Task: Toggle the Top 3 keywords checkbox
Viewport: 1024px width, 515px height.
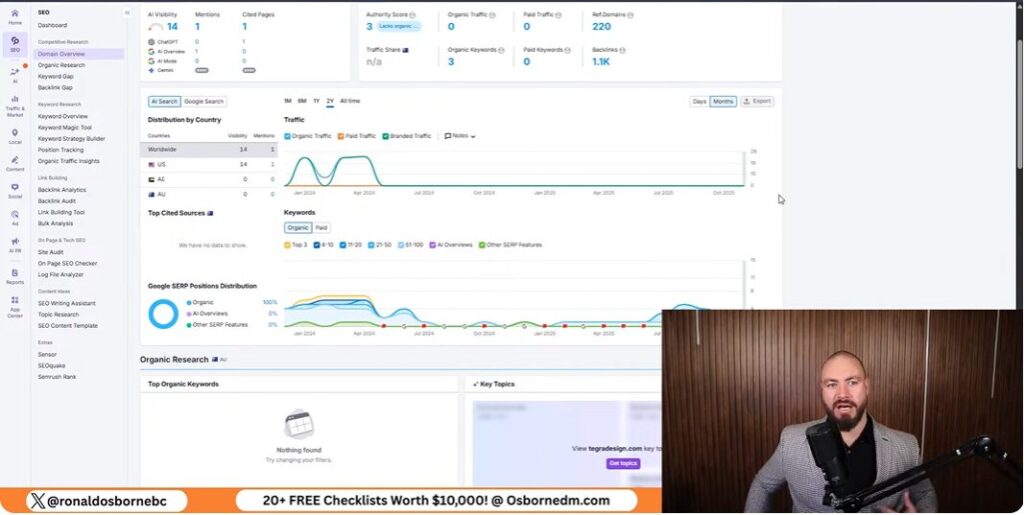Action: (x=287, y=245)
